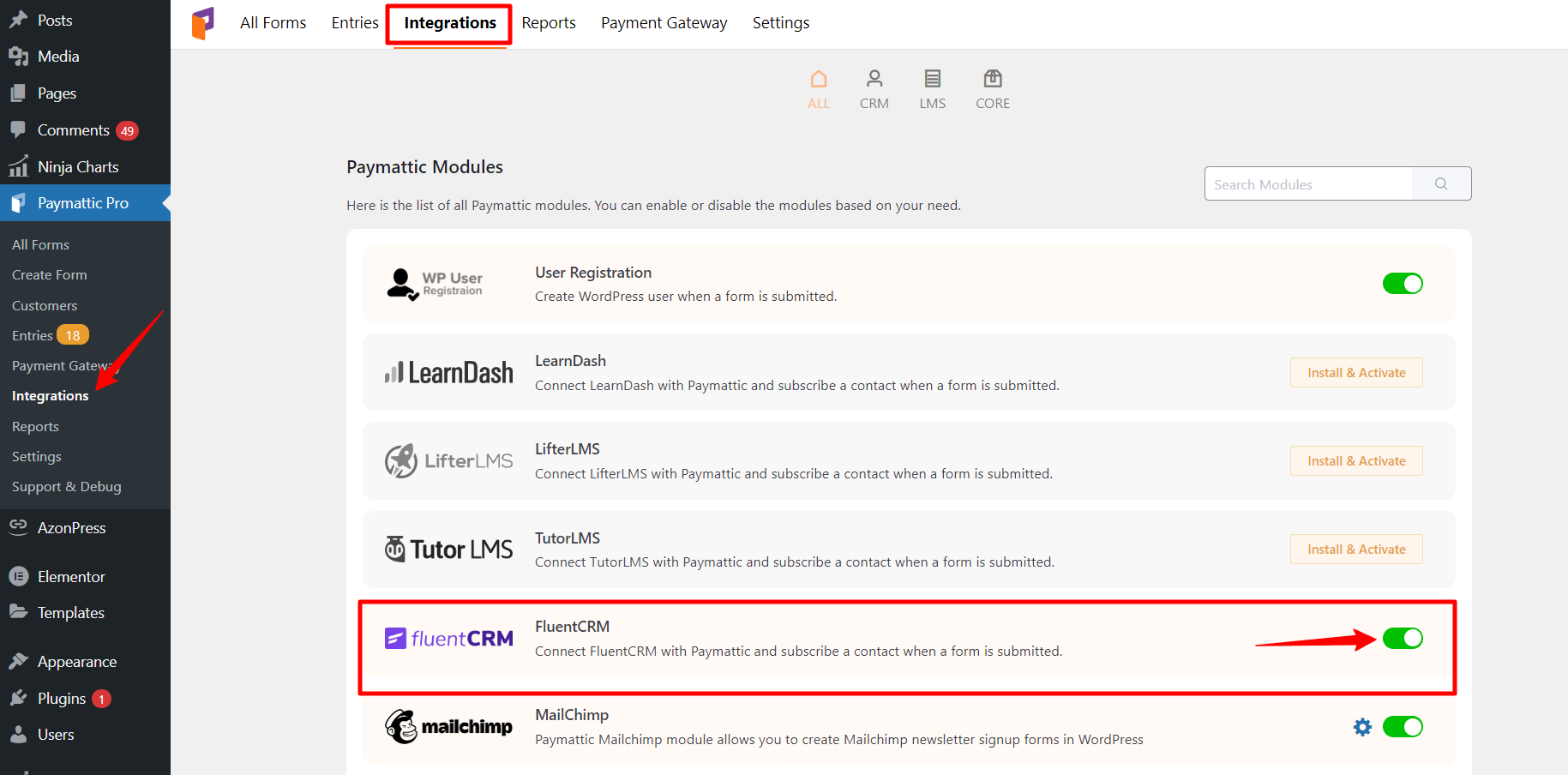Click the LifterLMS logo
The height and width of the screenshot is (775, 1568).
(x=448, y=461)
